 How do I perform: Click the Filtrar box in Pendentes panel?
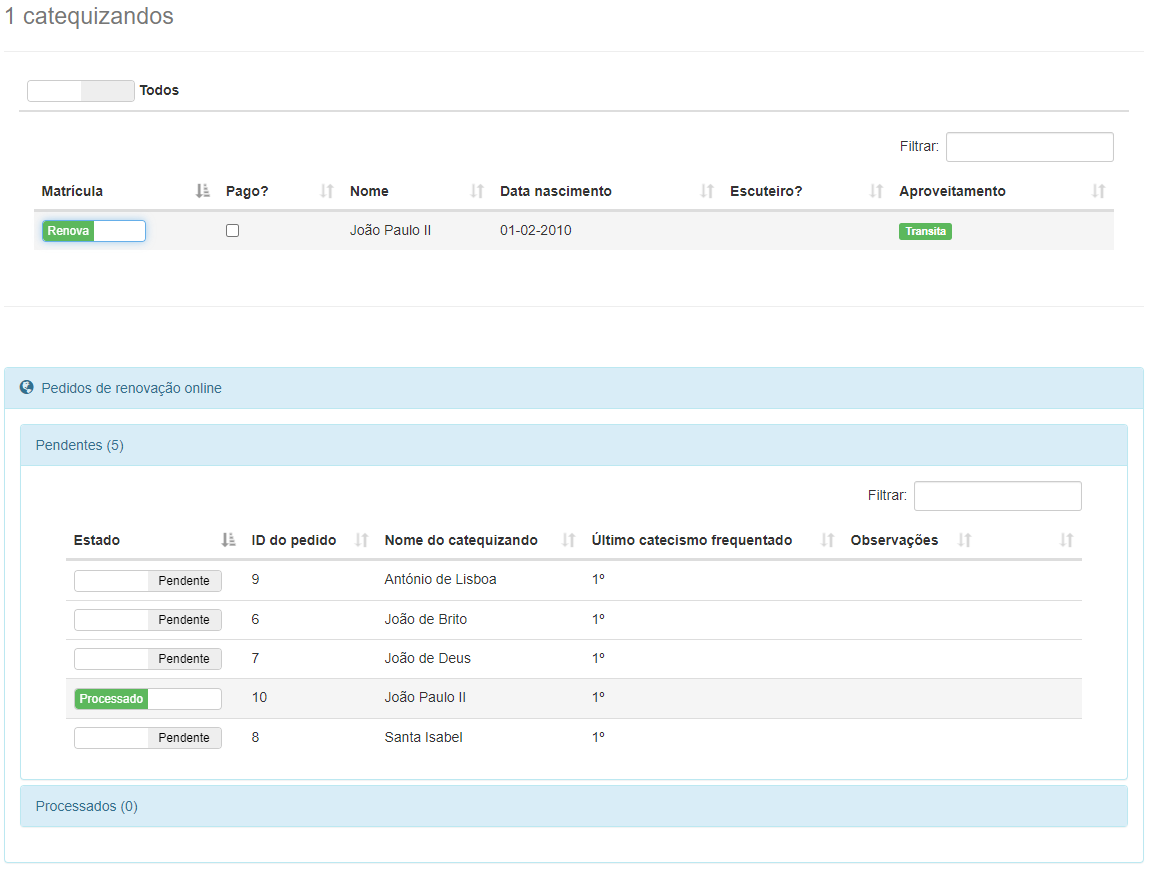coord(997,496)
